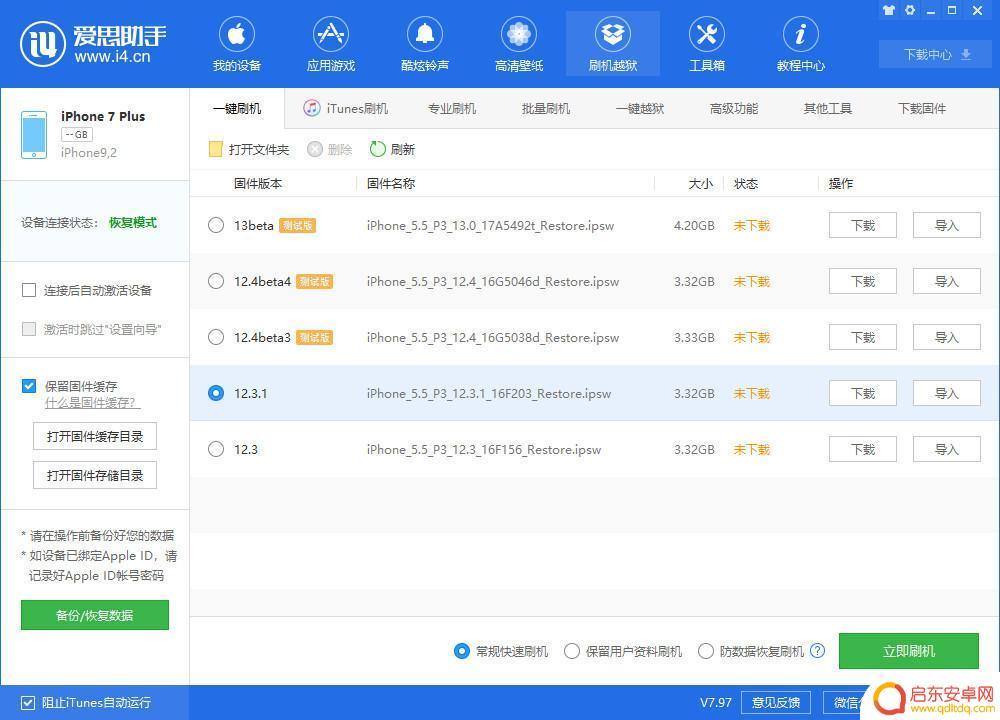Click 固件版本 column header
This screenshot has width=1000, height=720.
point(258,184)
